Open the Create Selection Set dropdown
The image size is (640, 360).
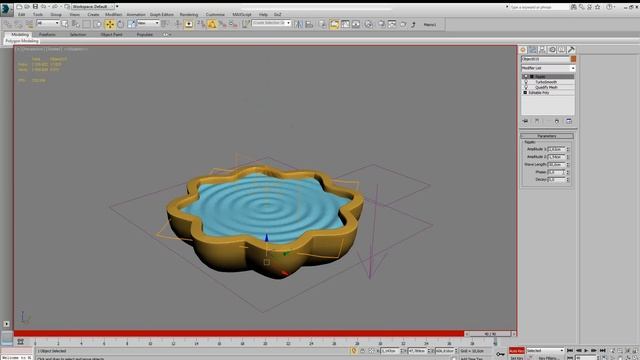[271, 23]
